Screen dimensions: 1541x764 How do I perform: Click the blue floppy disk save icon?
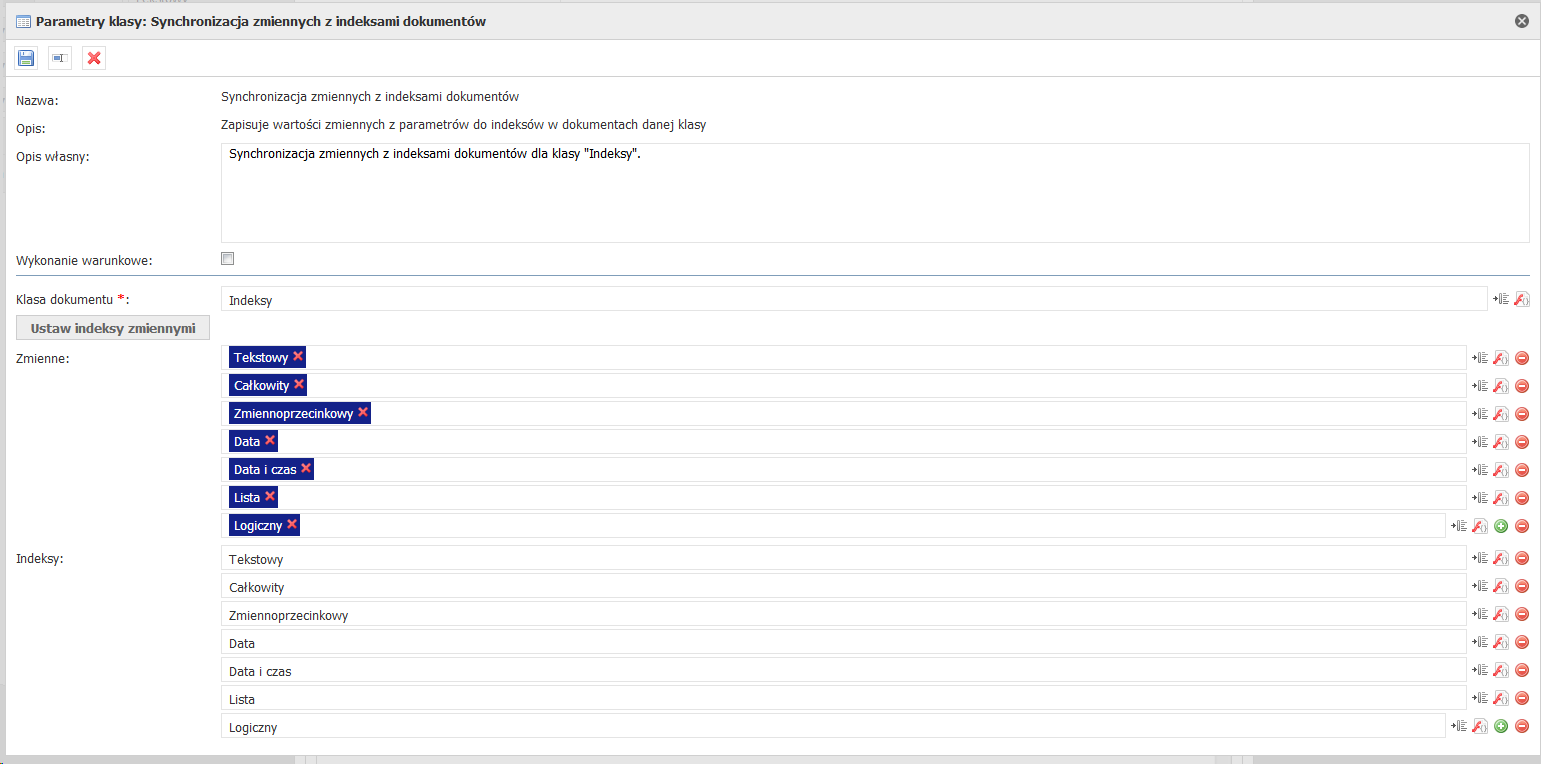coord(26,58)
